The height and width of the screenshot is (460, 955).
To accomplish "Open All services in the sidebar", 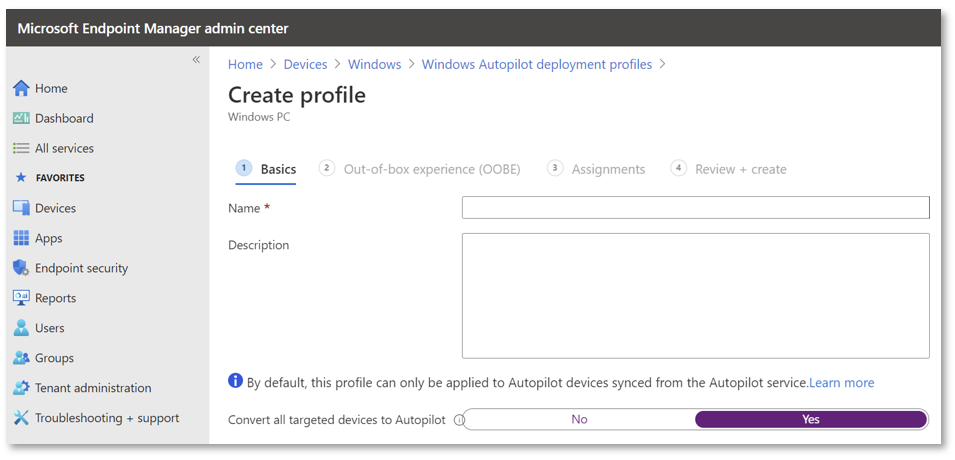I will tap(64, 148).
